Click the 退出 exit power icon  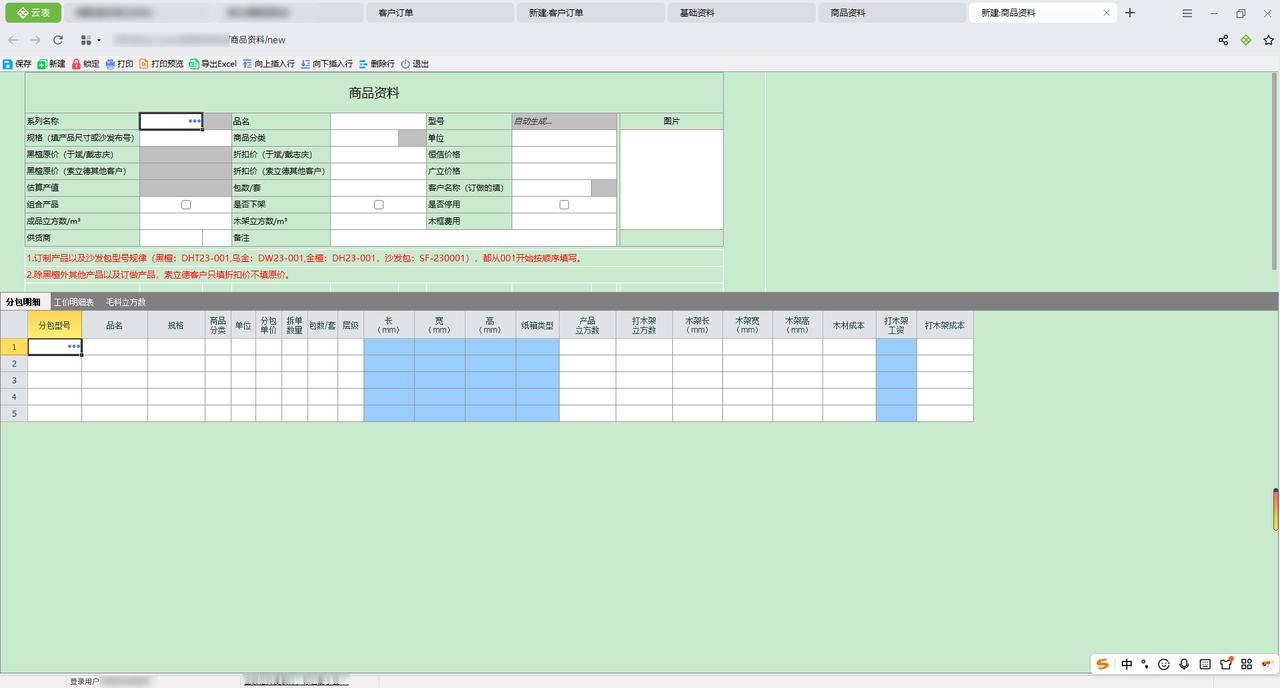406,64
